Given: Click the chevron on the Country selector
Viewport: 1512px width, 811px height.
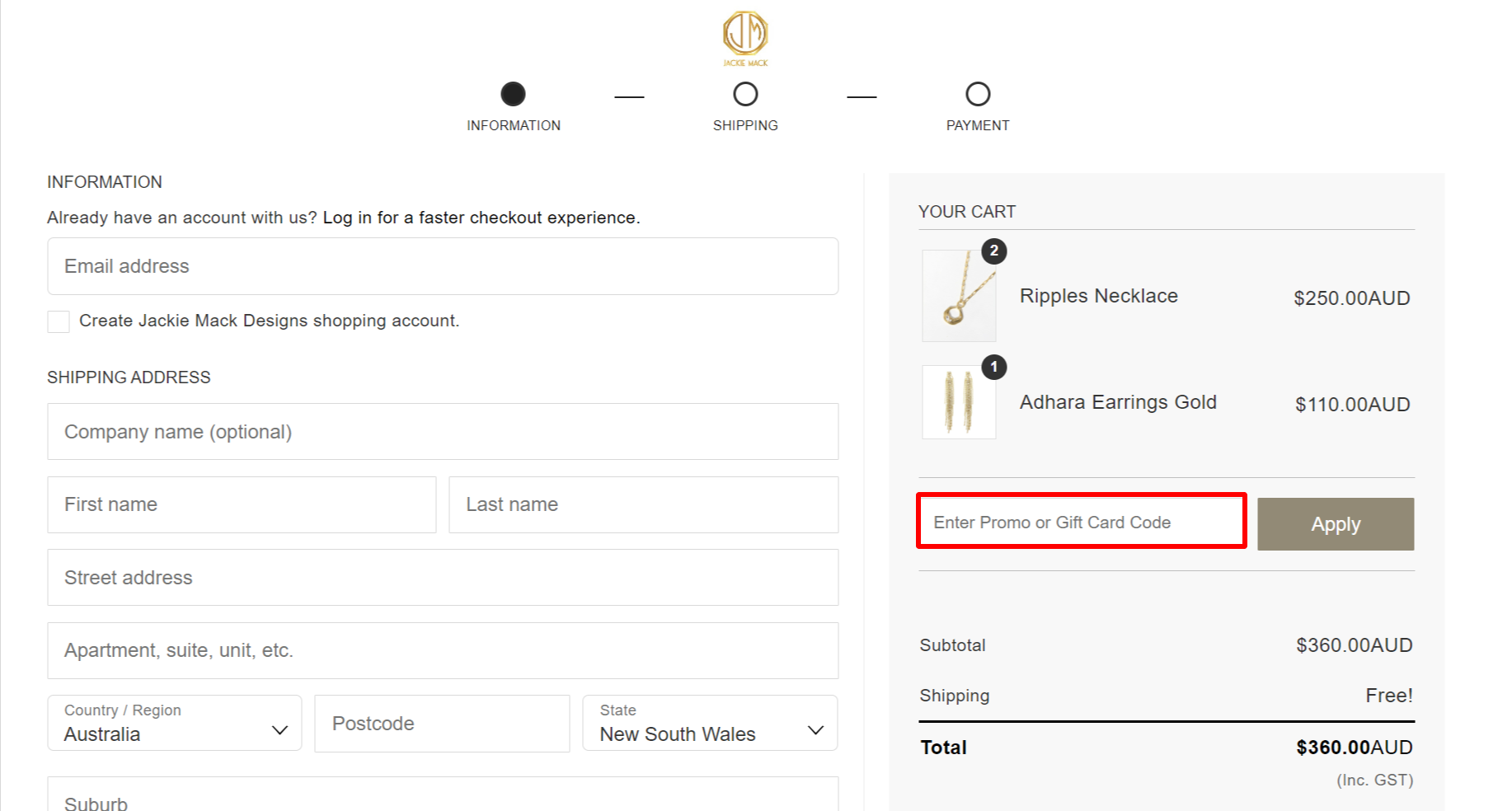Looking at the screenshot, I should point(279,729).
